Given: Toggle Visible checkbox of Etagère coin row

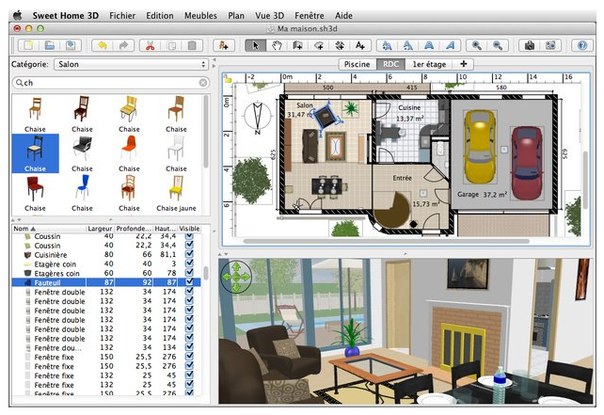Looking at the screenshot, I should click(x=189, y=264).
